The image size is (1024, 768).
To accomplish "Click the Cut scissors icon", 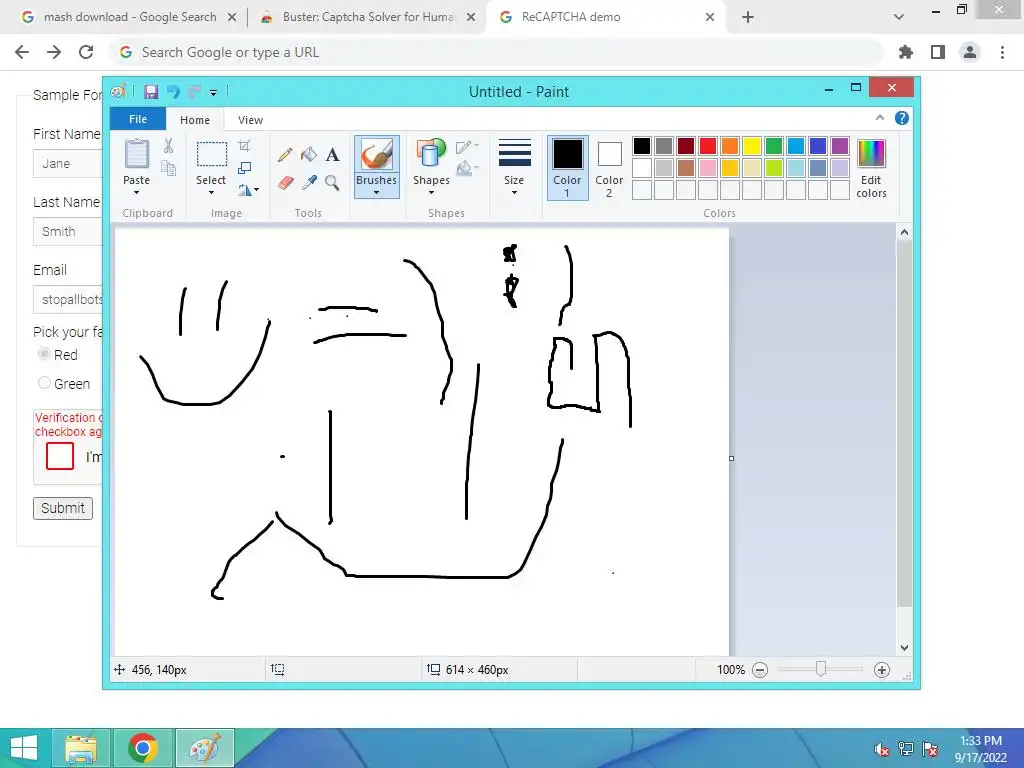I will click(x=168, y=146).
